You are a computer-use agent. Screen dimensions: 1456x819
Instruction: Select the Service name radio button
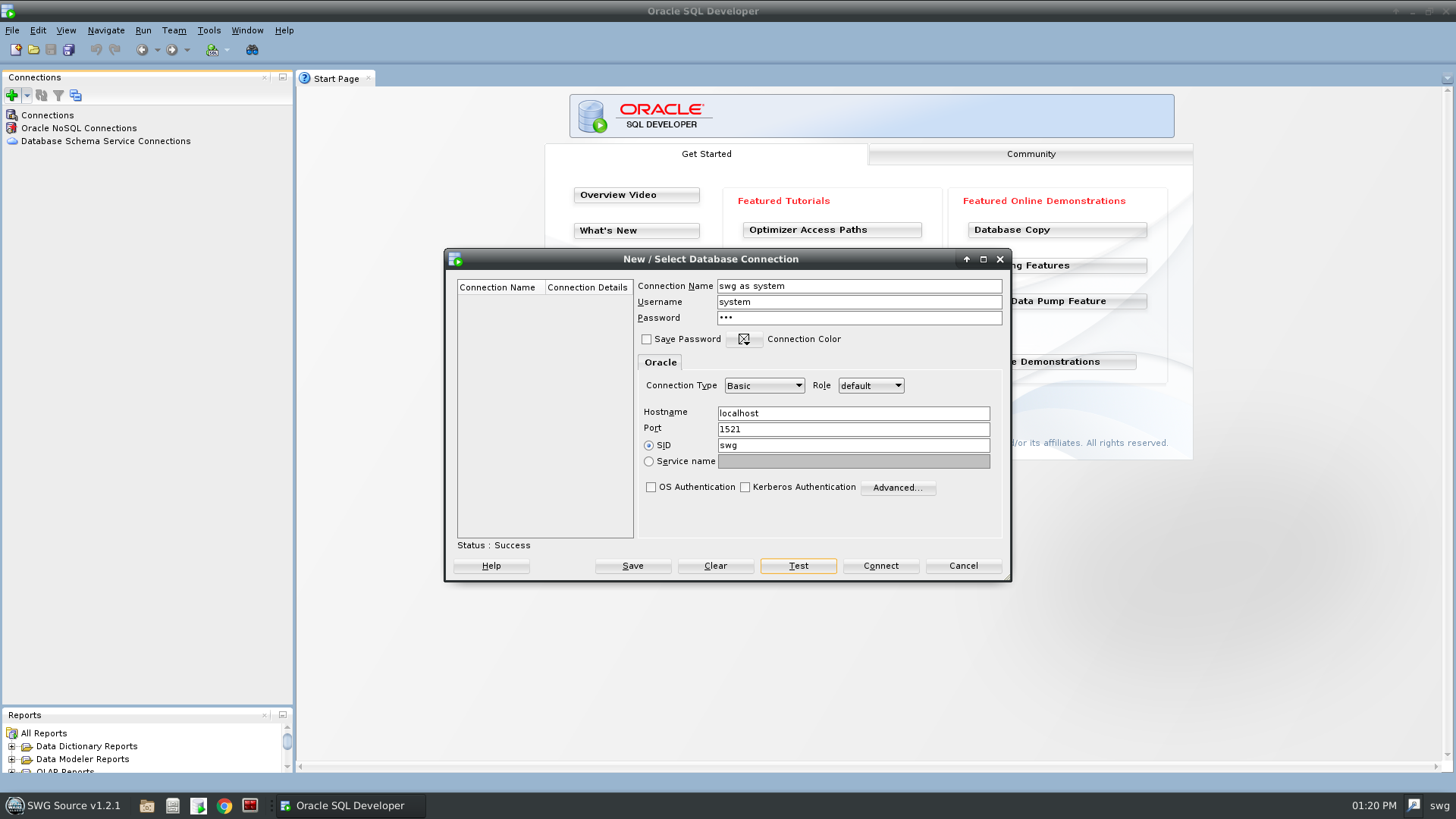pos(649,462)
